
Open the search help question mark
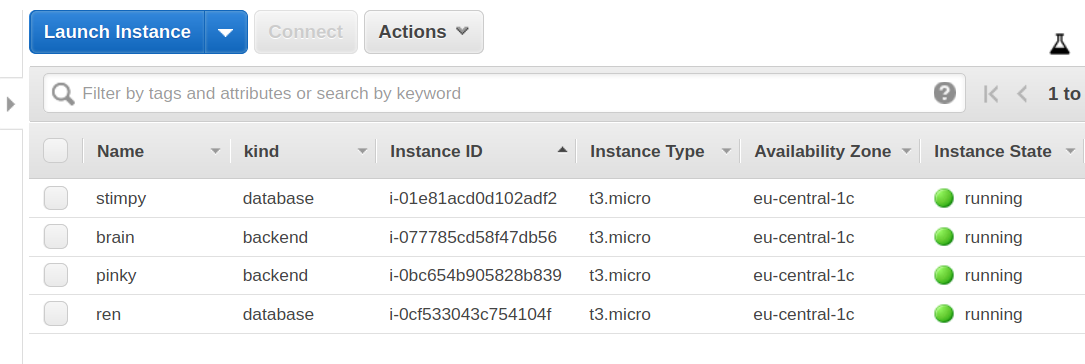pyautogui.click(x=945, y=93)
